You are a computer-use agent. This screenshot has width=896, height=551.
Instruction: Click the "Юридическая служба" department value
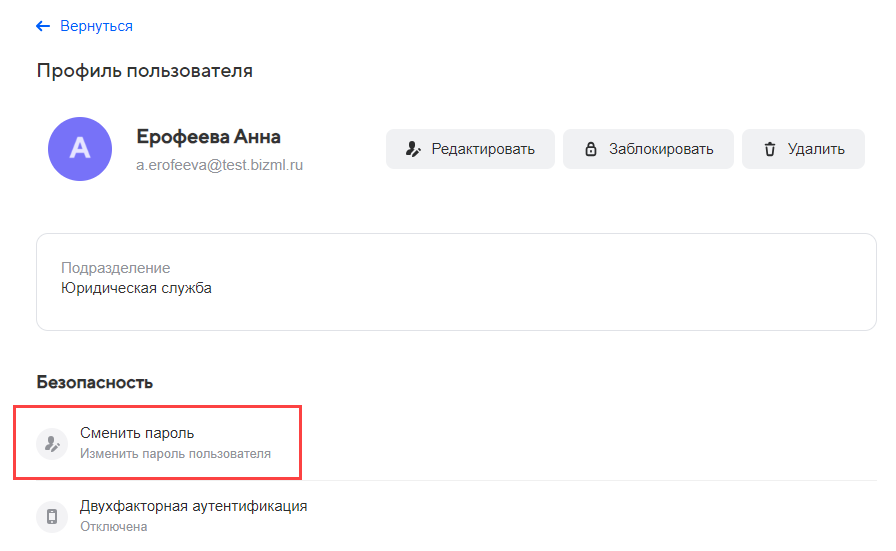(x=136, y=288)
